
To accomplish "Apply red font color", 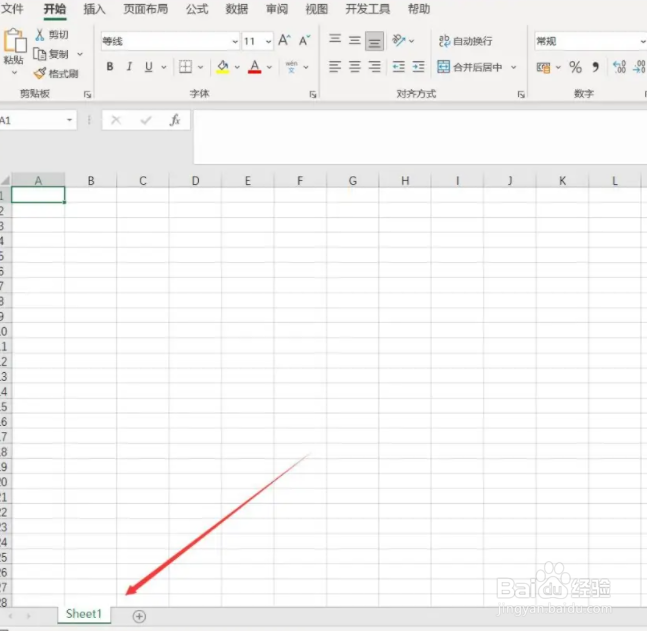I will pyautogui.click(x=255, y=66).
